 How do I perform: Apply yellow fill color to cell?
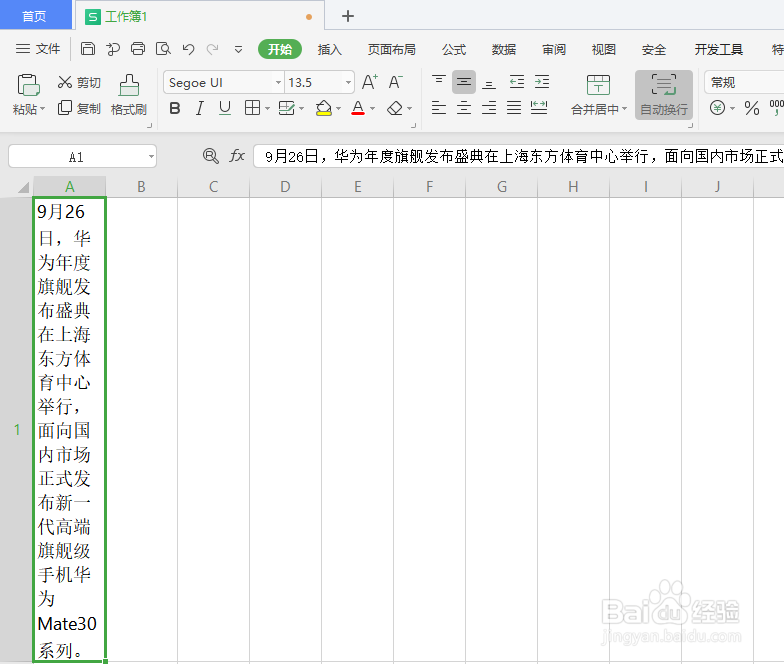tap(324, 108)
